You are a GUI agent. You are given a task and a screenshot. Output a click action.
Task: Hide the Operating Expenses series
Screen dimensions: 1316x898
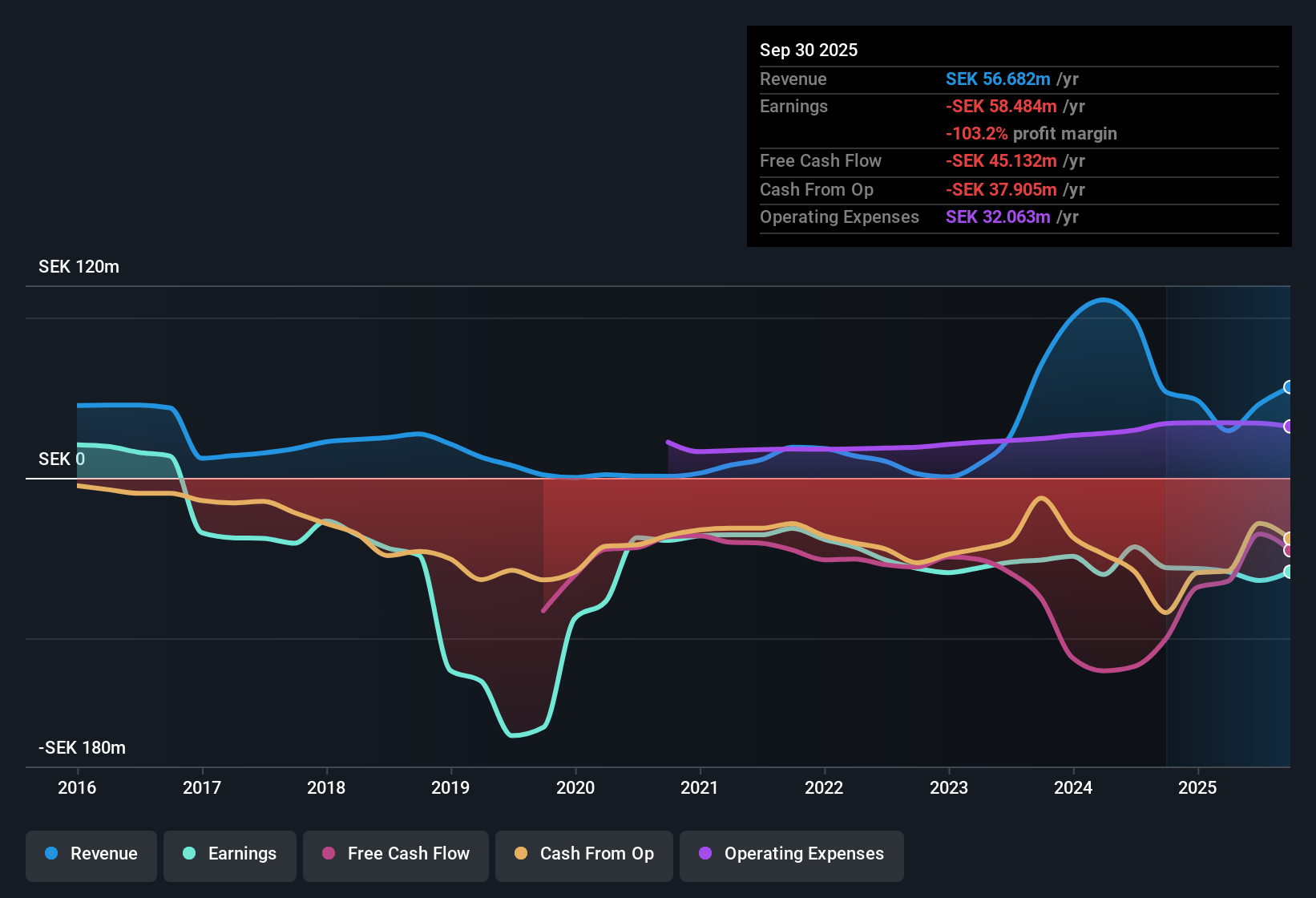click(x=792, y=854)
